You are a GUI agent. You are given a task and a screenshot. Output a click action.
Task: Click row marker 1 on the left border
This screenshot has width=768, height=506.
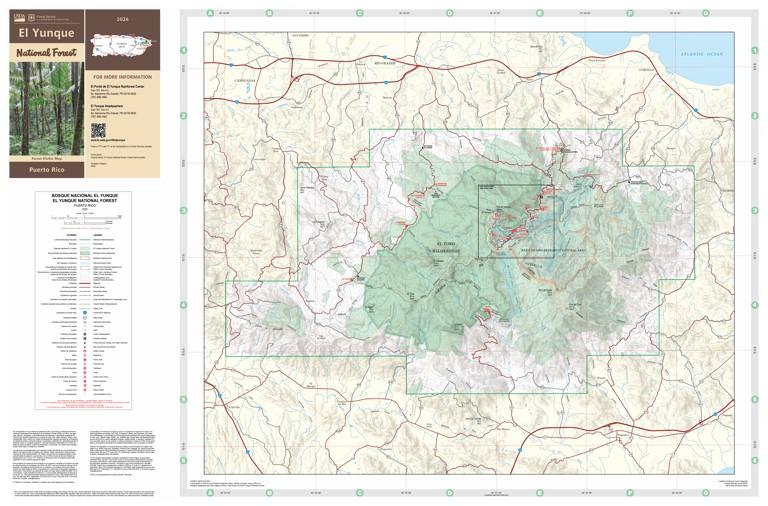tap(184, 50)
